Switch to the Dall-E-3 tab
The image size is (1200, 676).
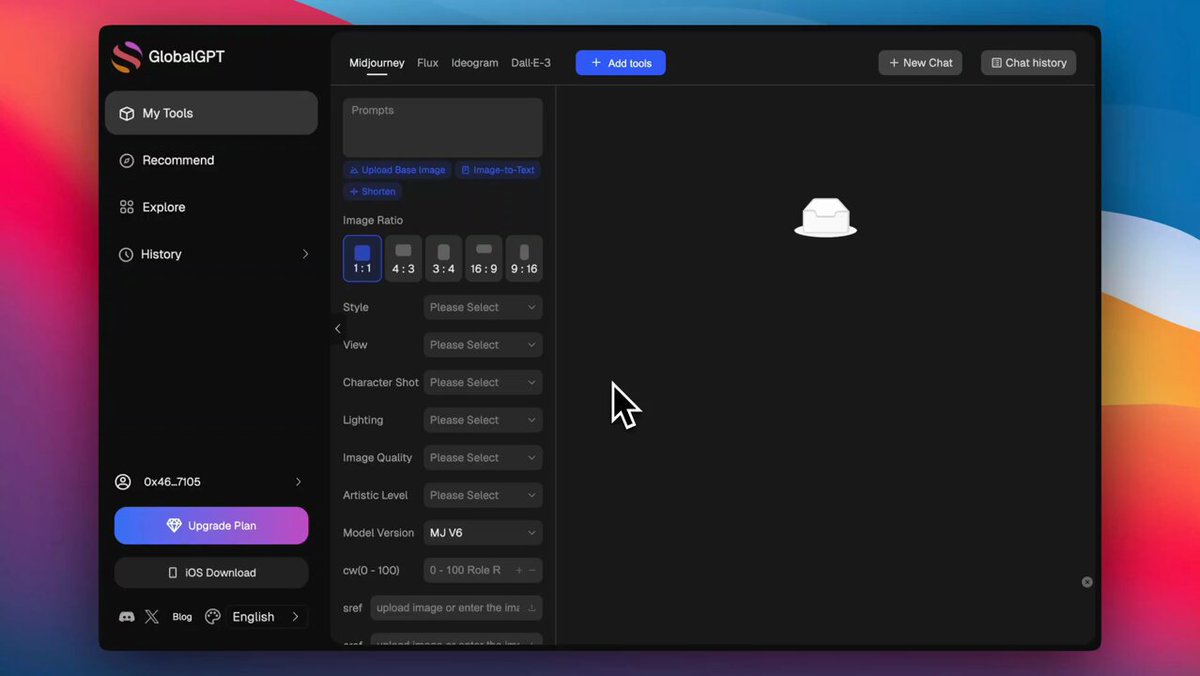point(531,63)
